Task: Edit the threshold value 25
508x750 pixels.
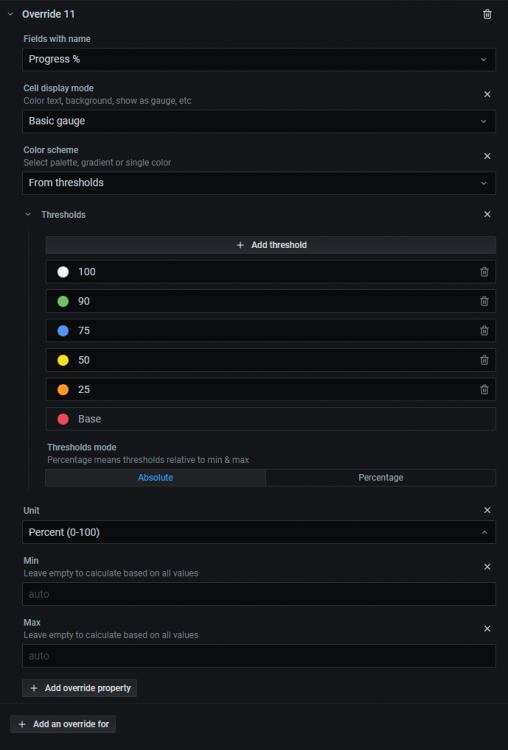Action: tap(273, 390)
